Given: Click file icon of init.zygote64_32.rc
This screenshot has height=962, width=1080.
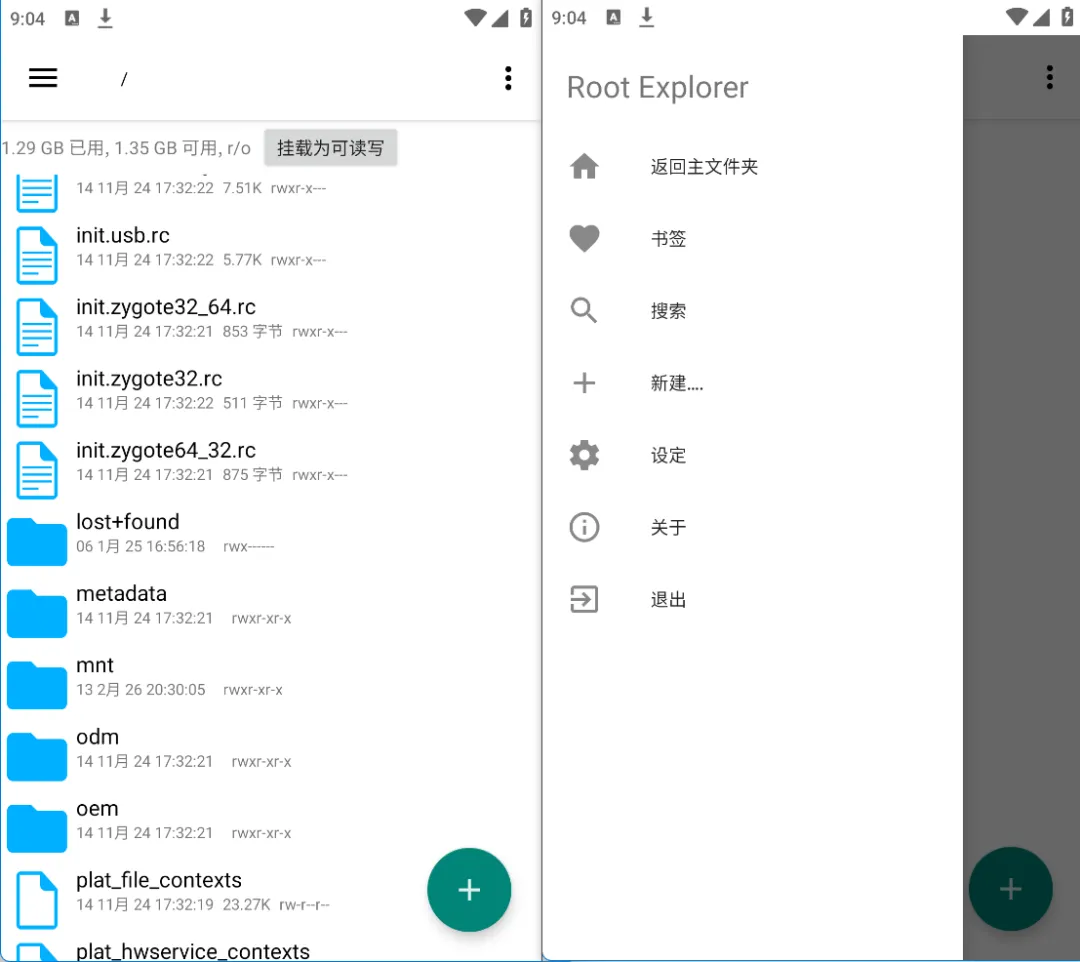Looking at the screenshot, I should [x=37, y=470].
